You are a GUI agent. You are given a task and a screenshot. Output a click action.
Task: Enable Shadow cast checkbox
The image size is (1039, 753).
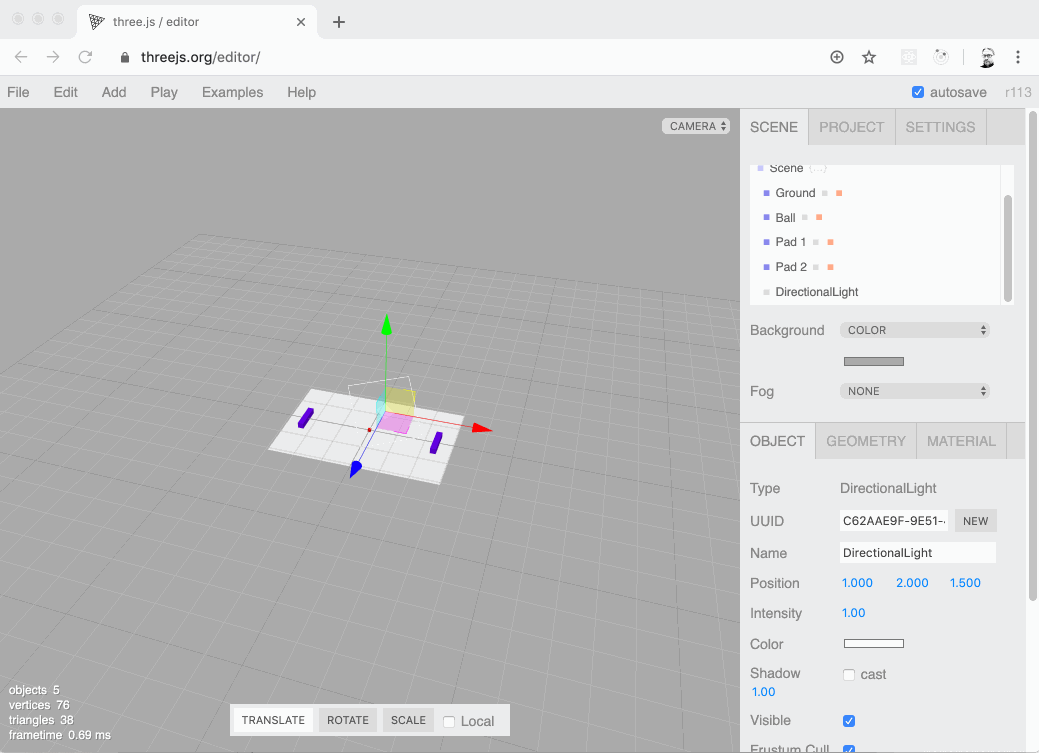coord(849,675)
